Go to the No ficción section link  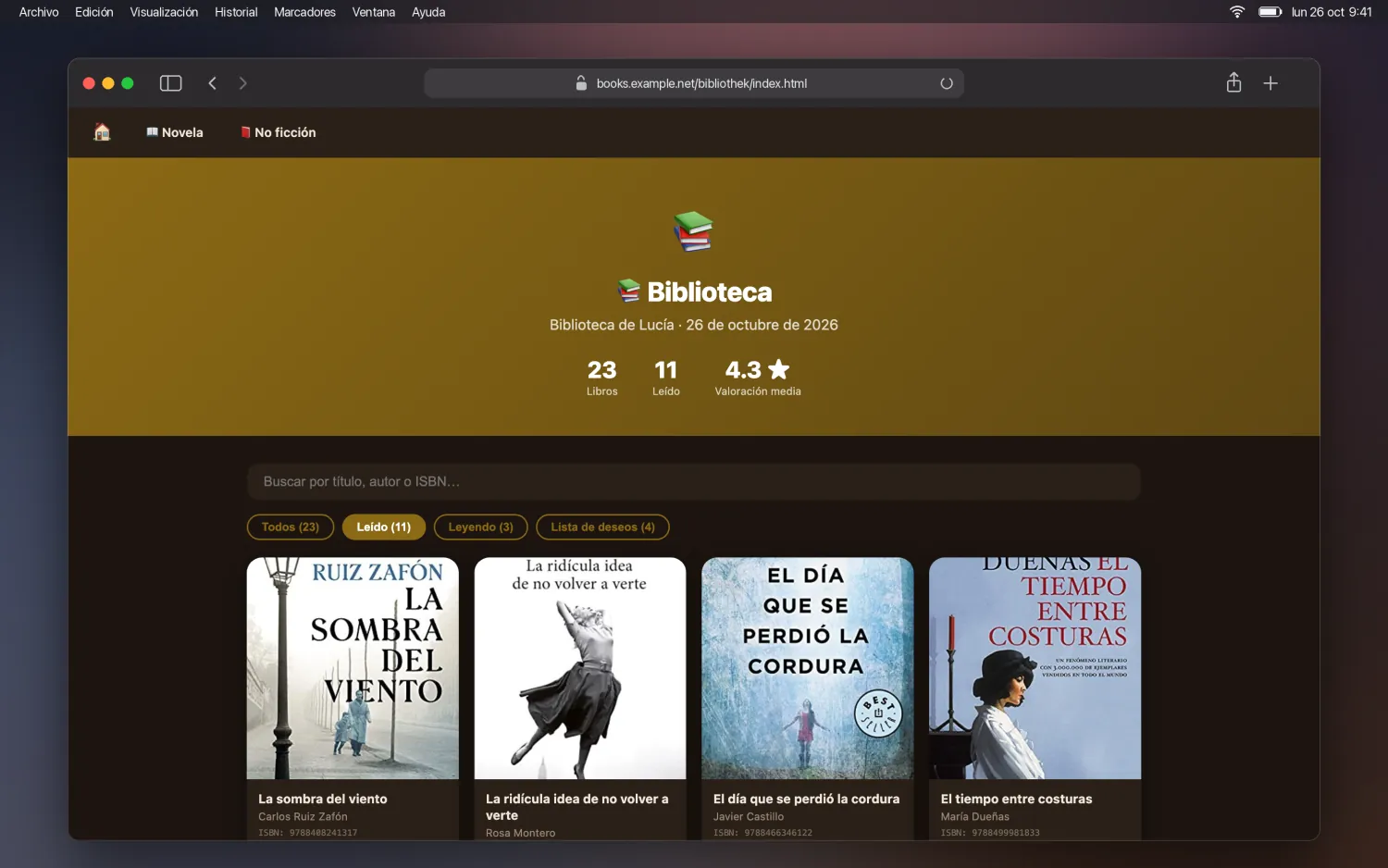pos(279,132)
